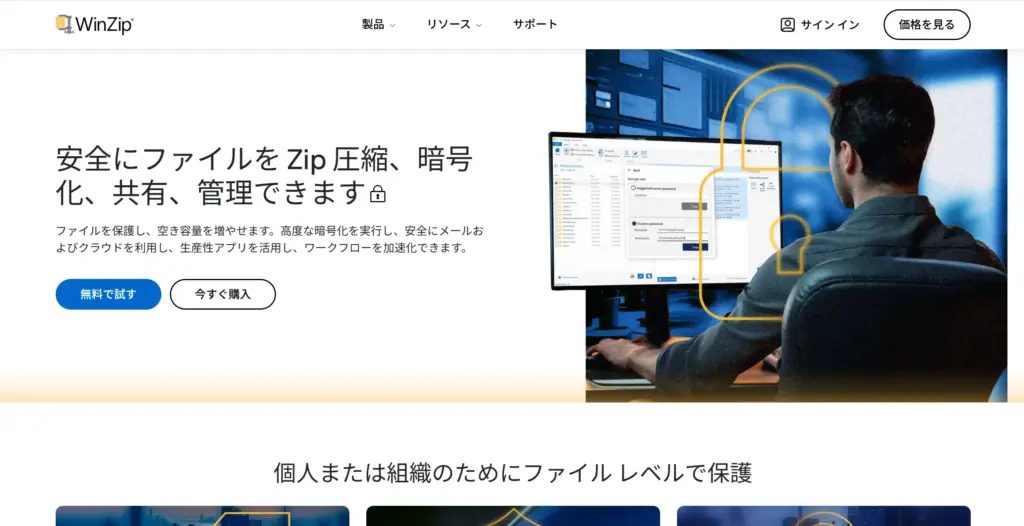This screenshot has height=526, width=1024.
Task: Open the right feature card image
Action: [x=823, y=516]
